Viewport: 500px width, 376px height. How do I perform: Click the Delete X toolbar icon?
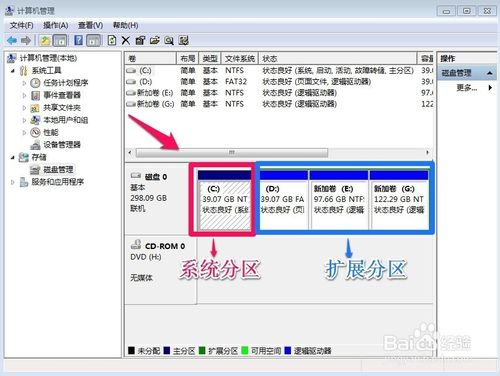point(126,41)
